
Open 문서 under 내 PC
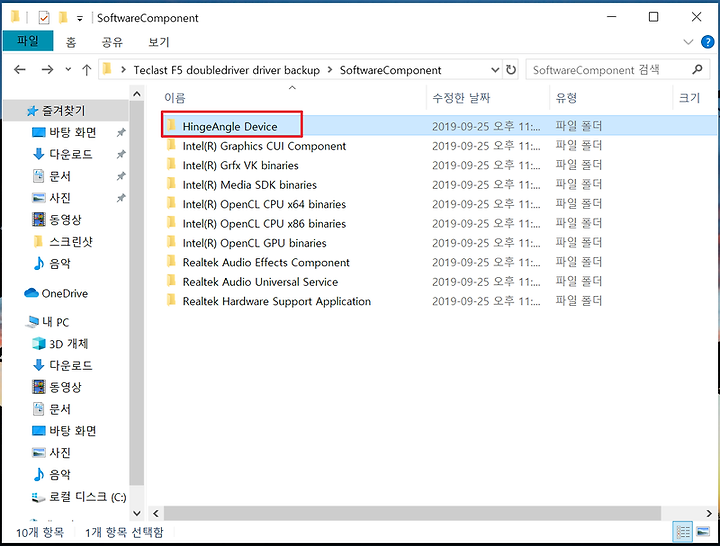pyautogui.click(x=60, y=409)
